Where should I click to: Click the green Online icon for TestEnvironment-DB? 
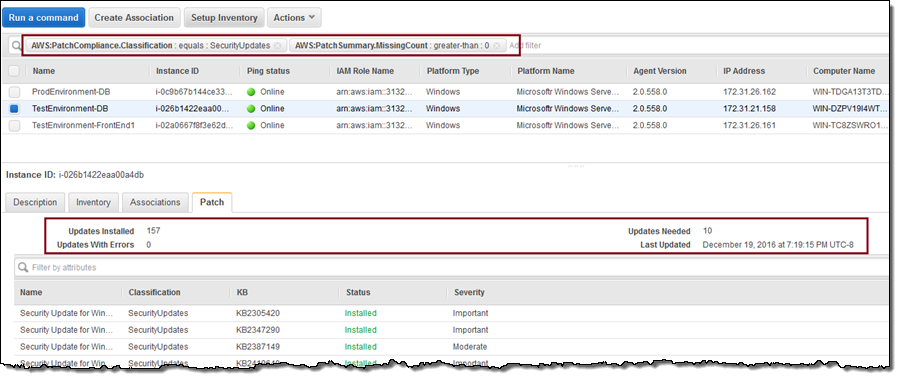tap(251, 109)
